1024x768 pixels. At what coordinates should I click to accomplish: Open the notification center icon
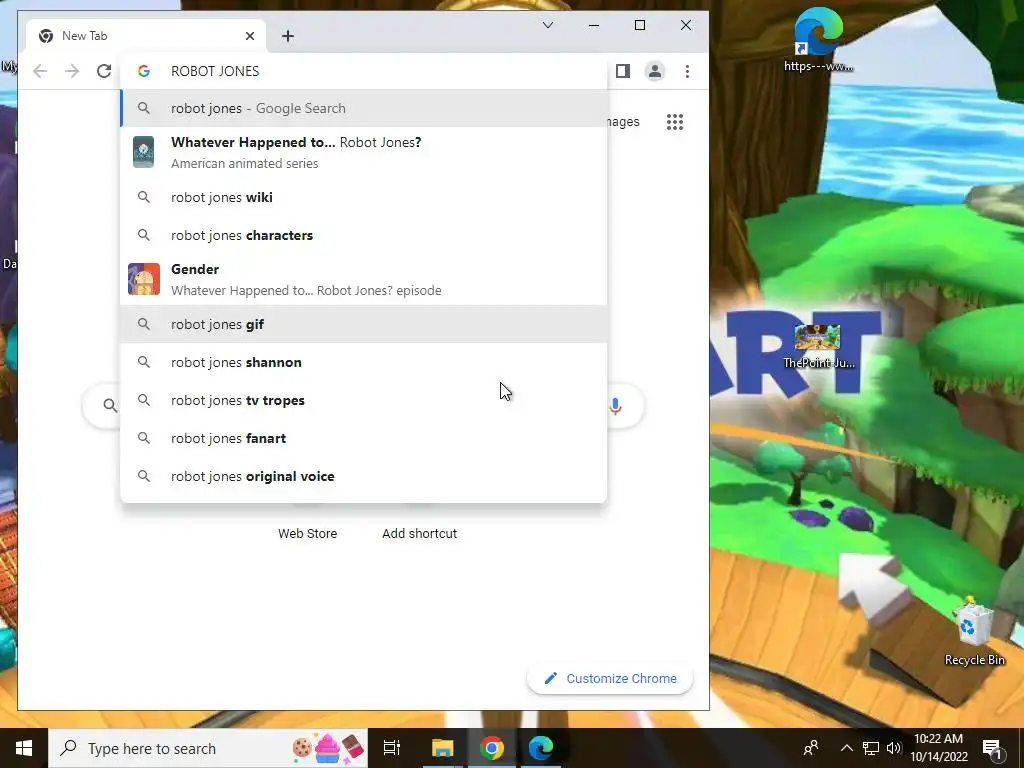click(992, 748)
